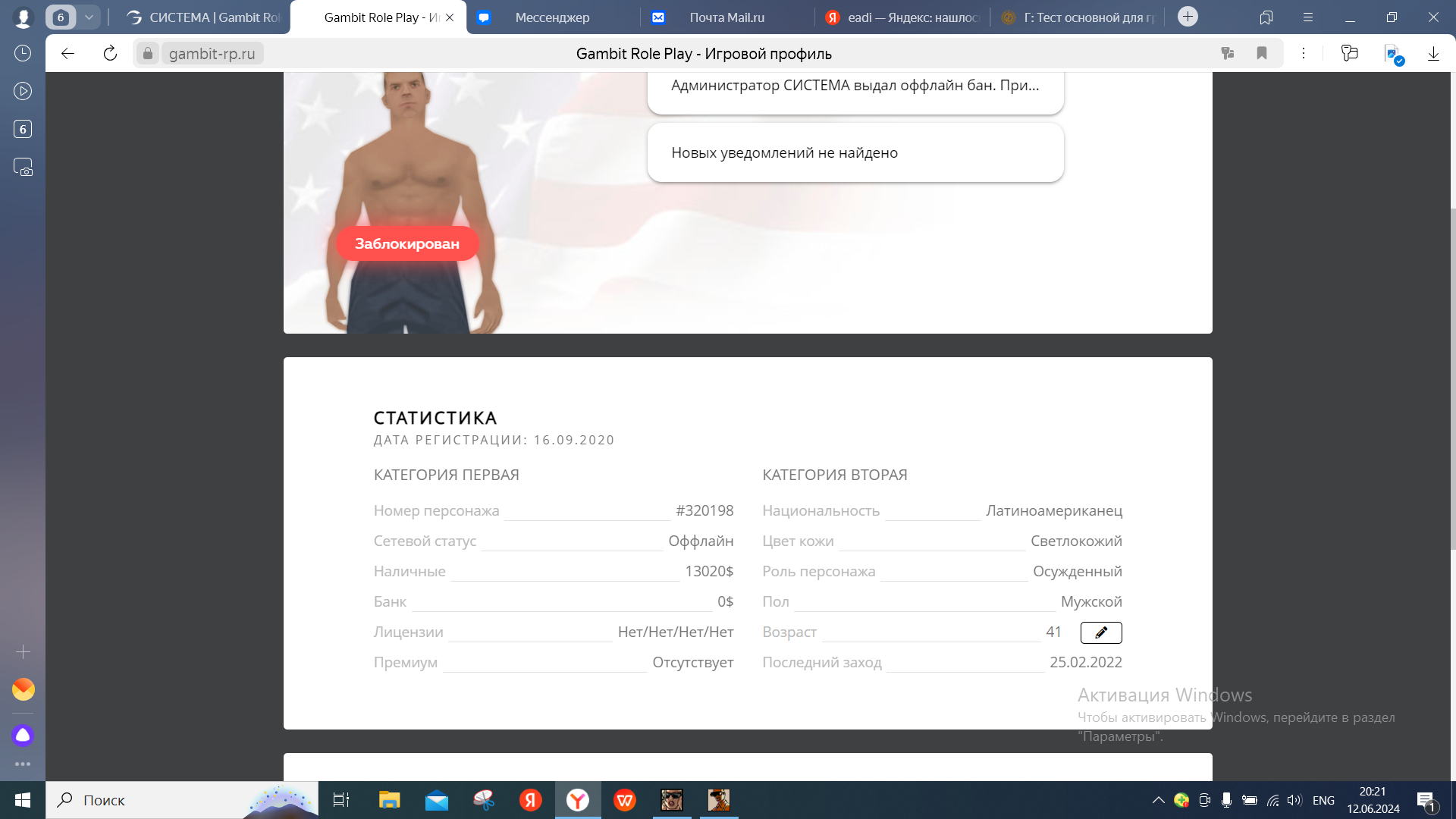This screenshot has width=1456, height=819.
Task: Open the history clock icon in the sidebar
Action: coord(23,53)
